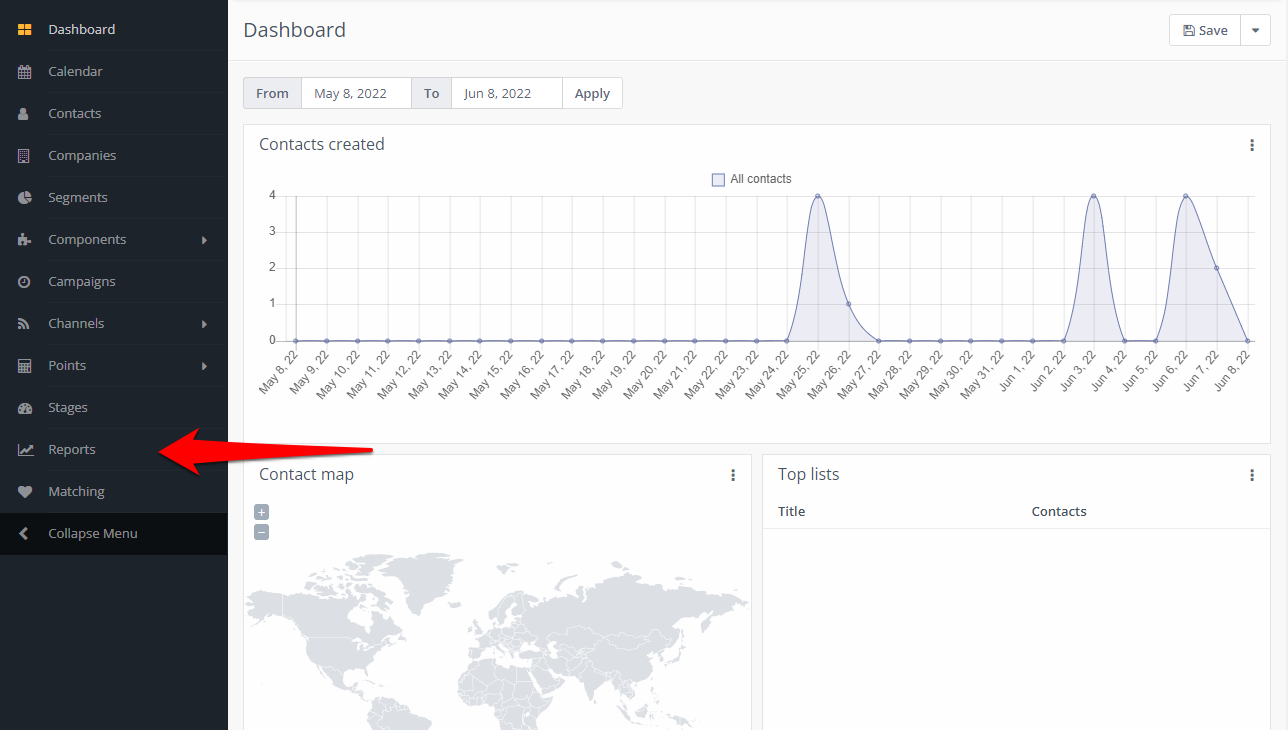Click the Segments pie chart icon

[x=25, y=198]
